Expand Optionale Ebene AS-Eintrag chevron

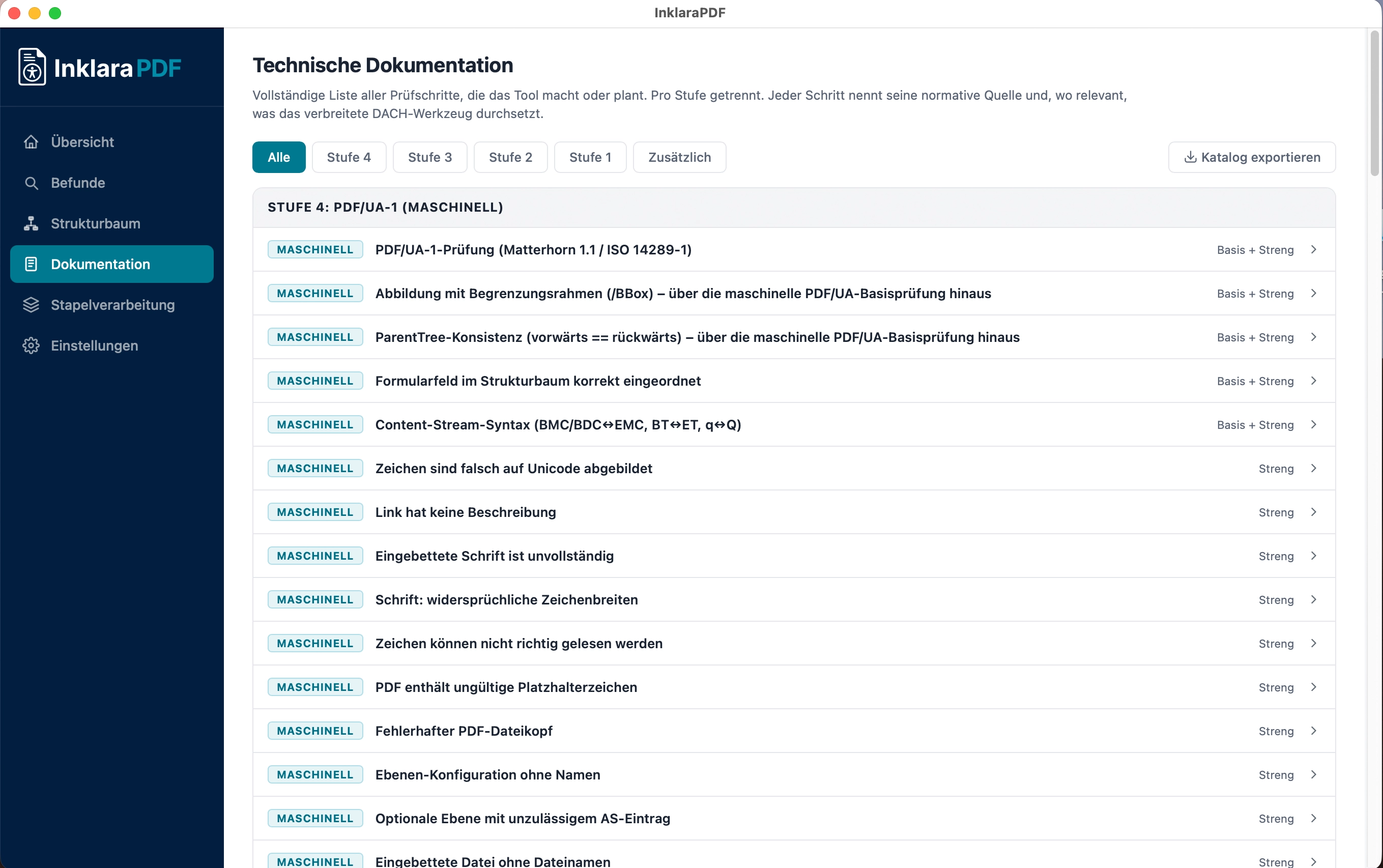(x=1313, y=818)
